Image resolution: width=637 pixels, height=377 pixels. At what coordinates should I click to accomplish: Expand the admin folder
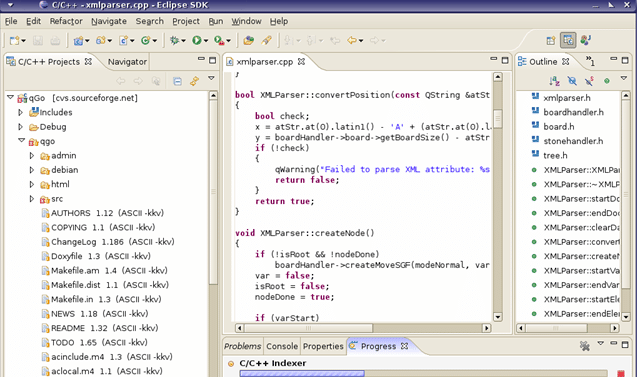[32, 155]
